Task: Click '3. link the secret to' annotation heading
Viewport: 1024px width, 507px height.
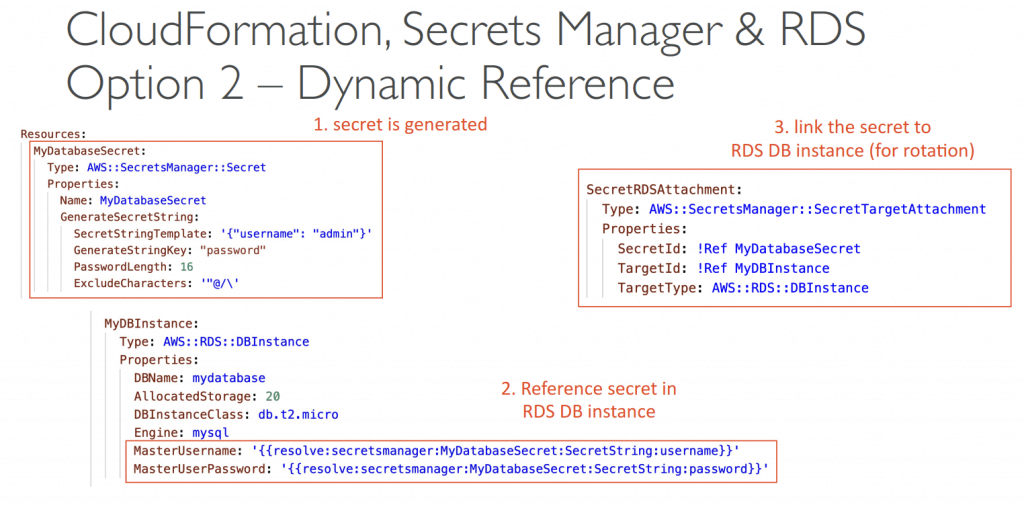Action: [853, 127]
